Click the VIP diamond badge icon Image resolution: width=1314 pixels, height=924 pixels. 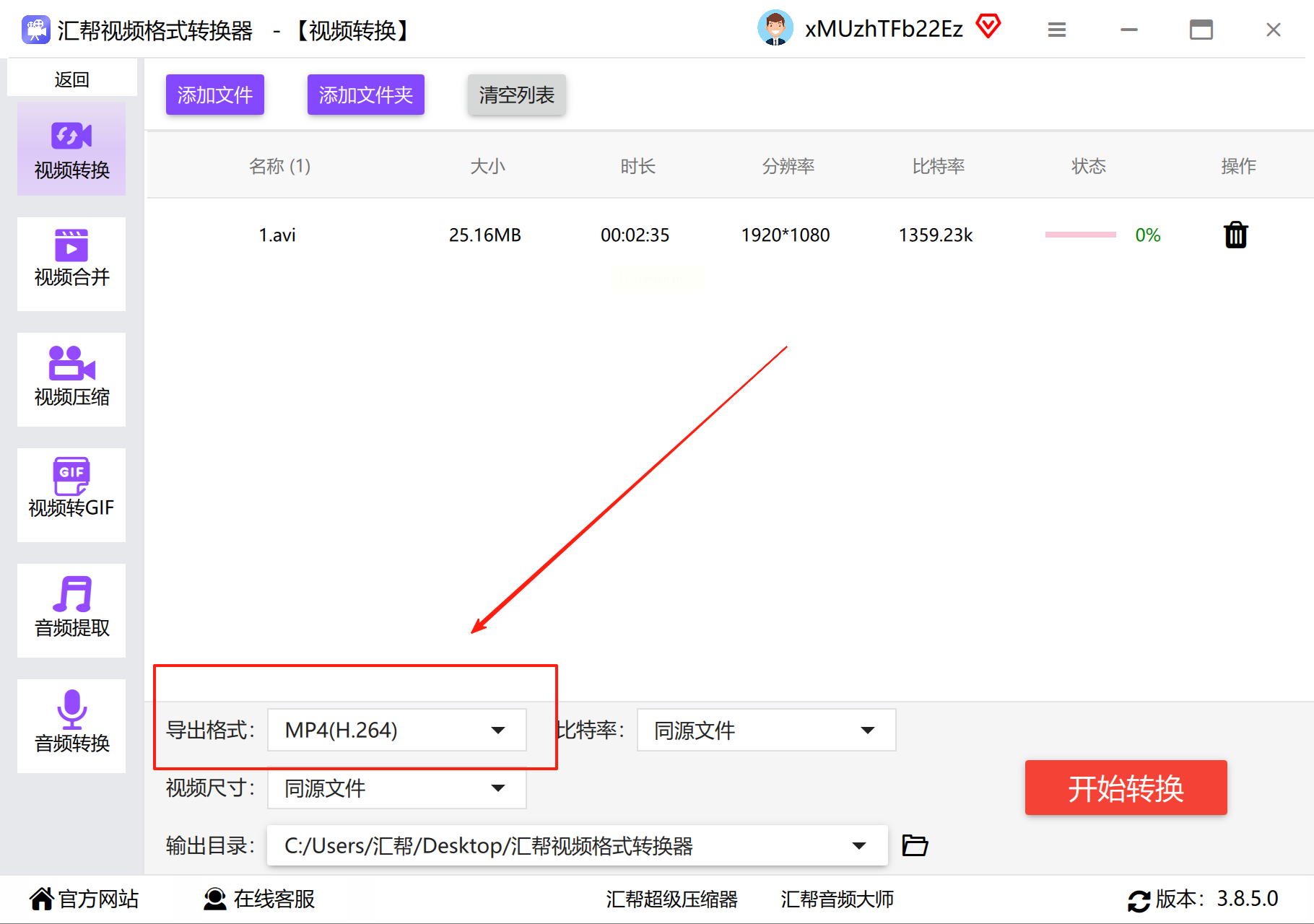(x=988, y=27)
